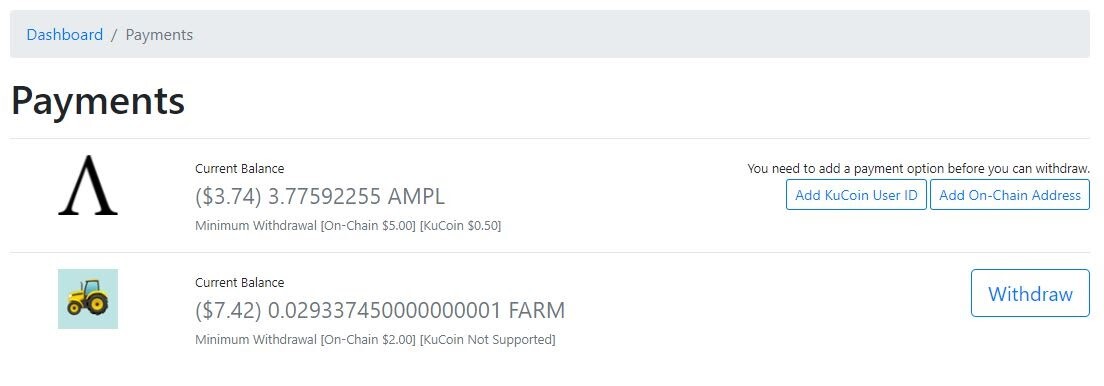Select the Payments breadcrumb item
Screen dimensions: 1104x386
pos(159,35)
